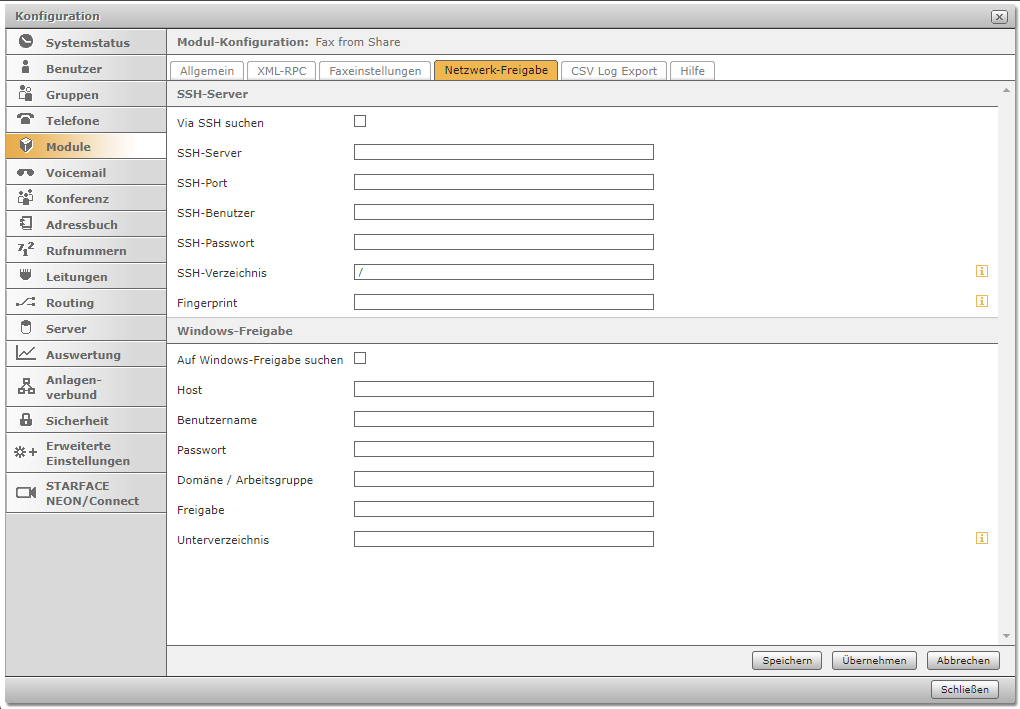Select the Voicemail tape icon
Viewport: 1020px width, 709px height.
(x=26, y=172)
